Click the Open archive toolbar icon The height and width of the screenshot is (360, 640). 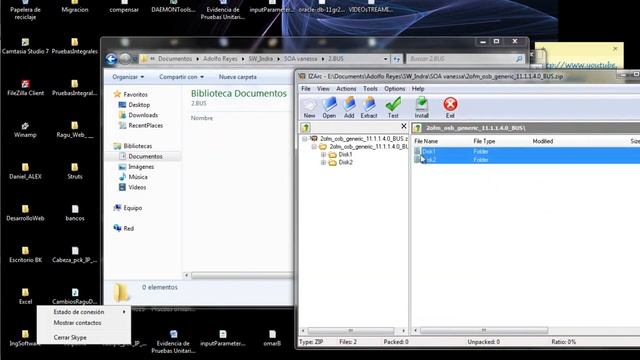coord(329,108)
